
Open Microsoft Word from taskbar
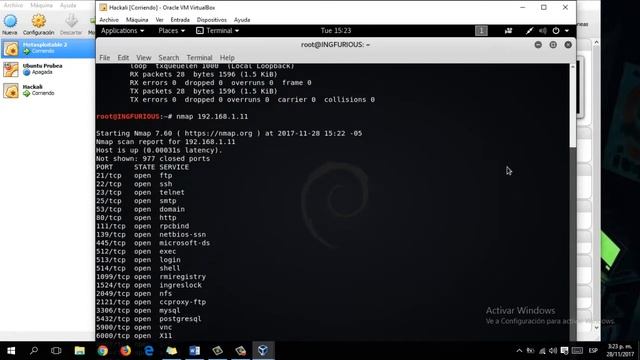194,351
